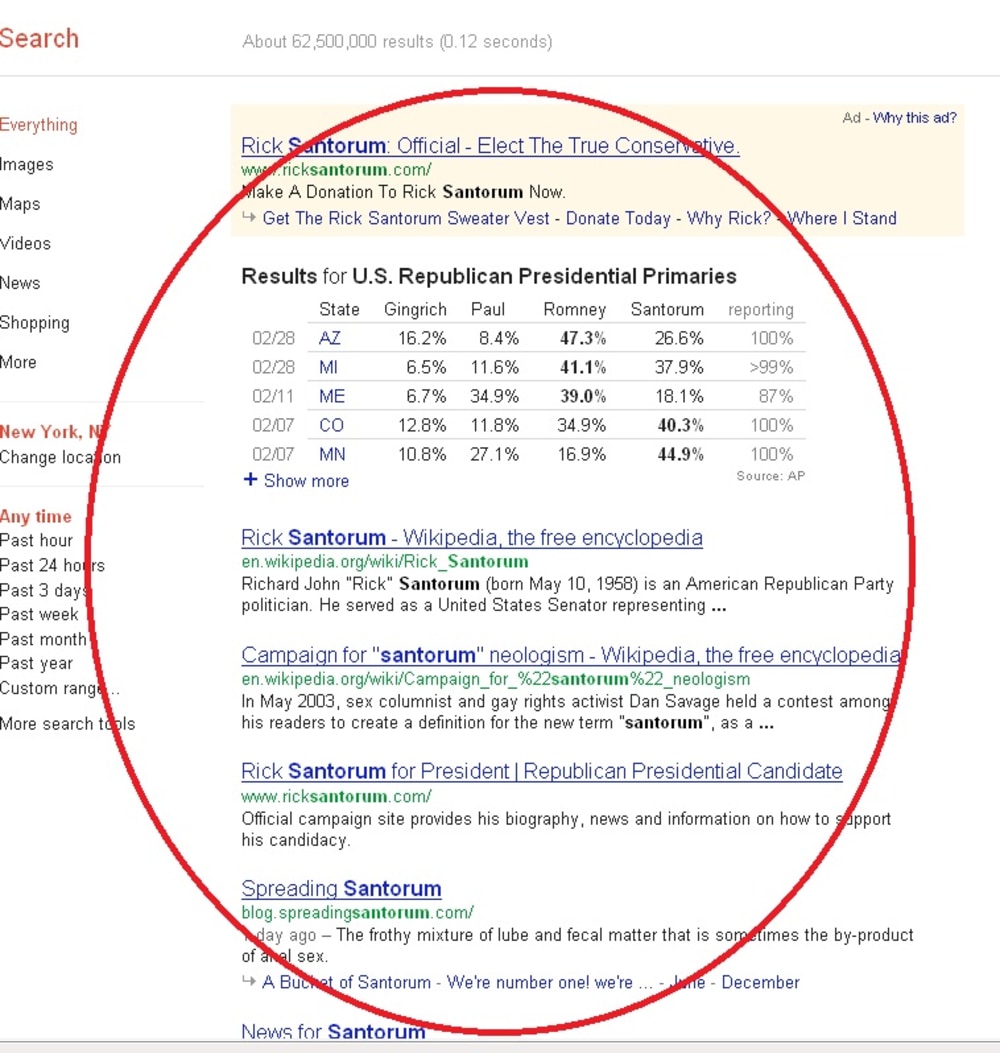Click Romney's 39.0% in the ME row
The height and width of the screenshot is (1053, 1000).
pos(583,396)
